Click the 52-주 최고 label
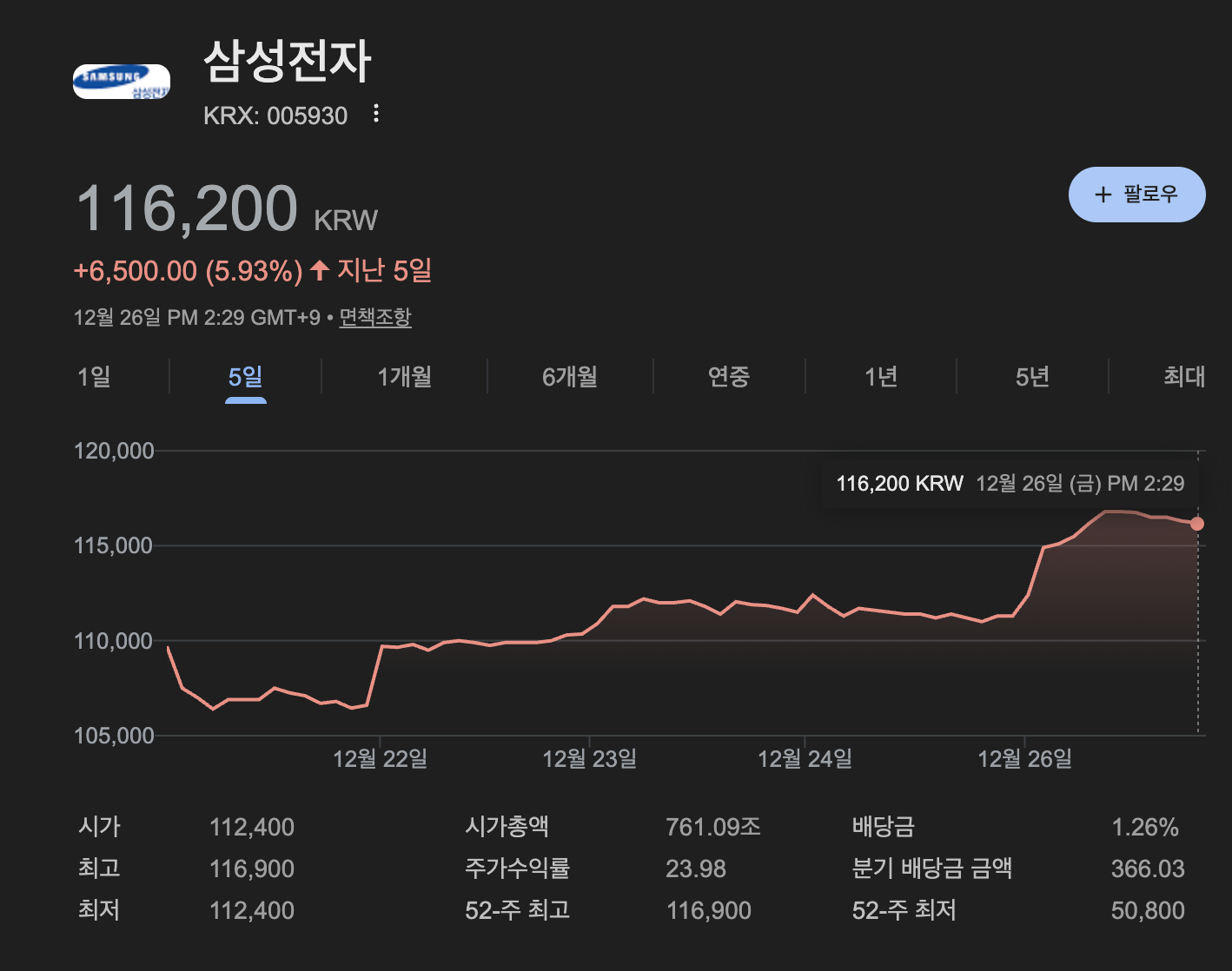The width and height of the screenshot is (1232, 971). click(x=518, y=909)
